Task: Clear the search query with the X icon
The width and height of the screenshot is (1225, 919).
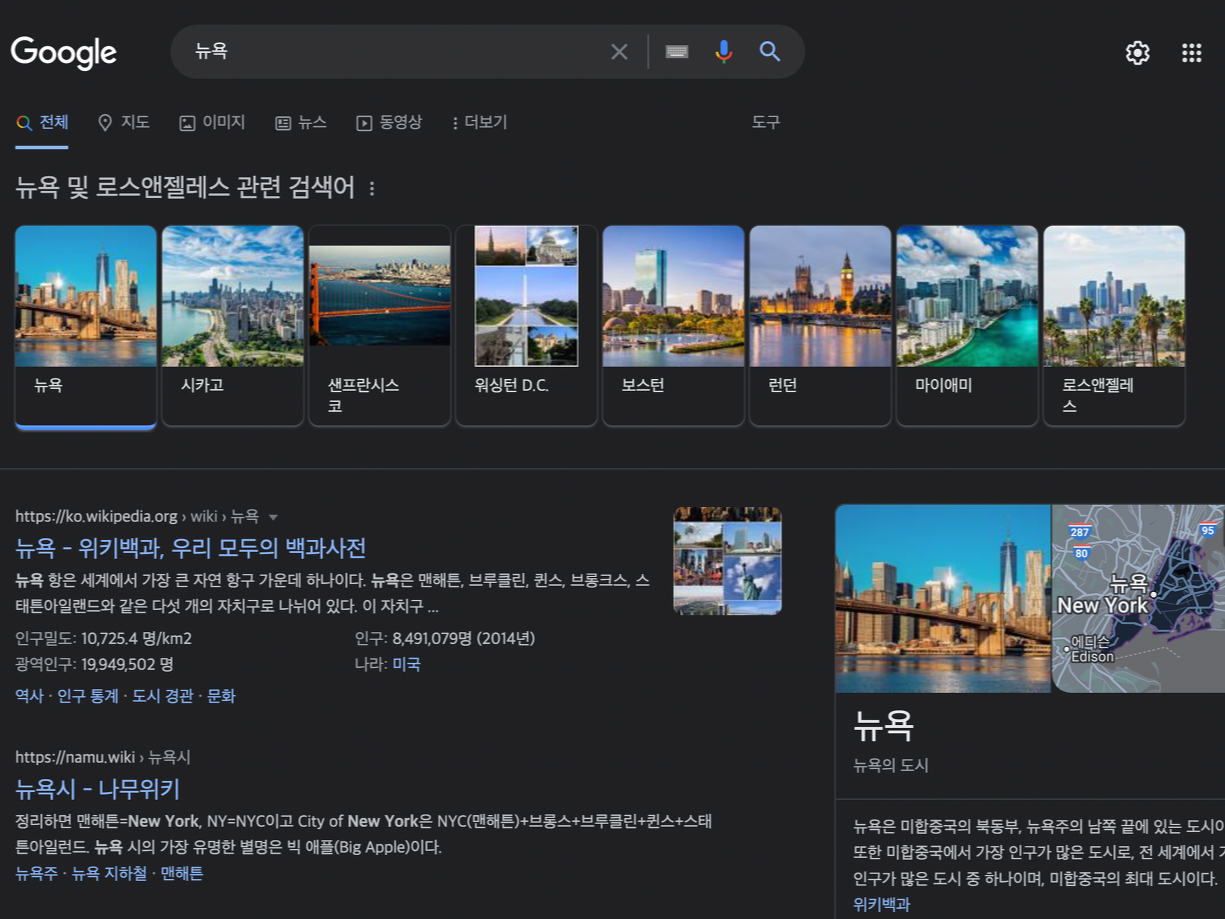Action: click(619, 51)
